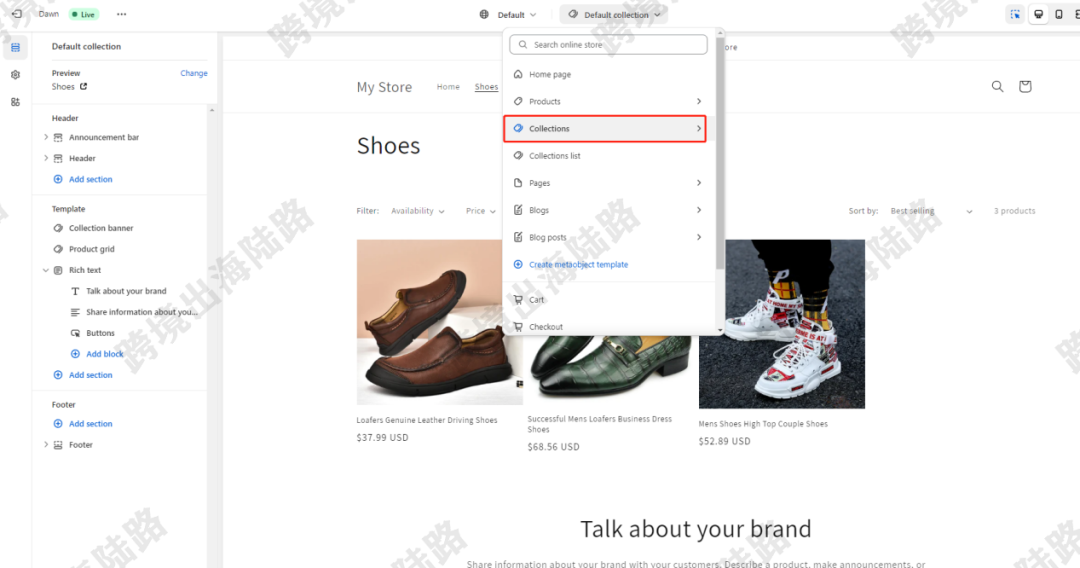Open the three-dots more actions menu
1080x568 pixels.
pyautogui.click(x=121, y=14)
